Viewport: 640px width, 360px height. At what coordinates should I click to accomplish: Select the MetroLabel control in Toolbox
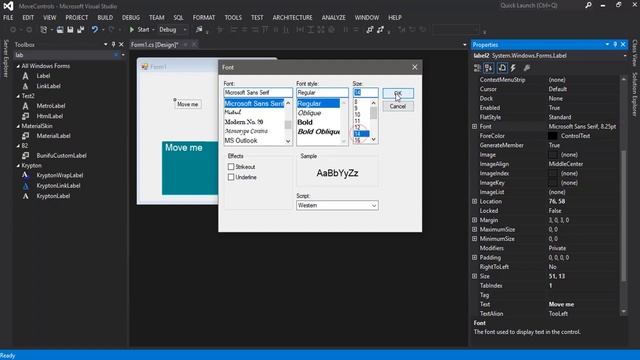click(x=51, y=106)
